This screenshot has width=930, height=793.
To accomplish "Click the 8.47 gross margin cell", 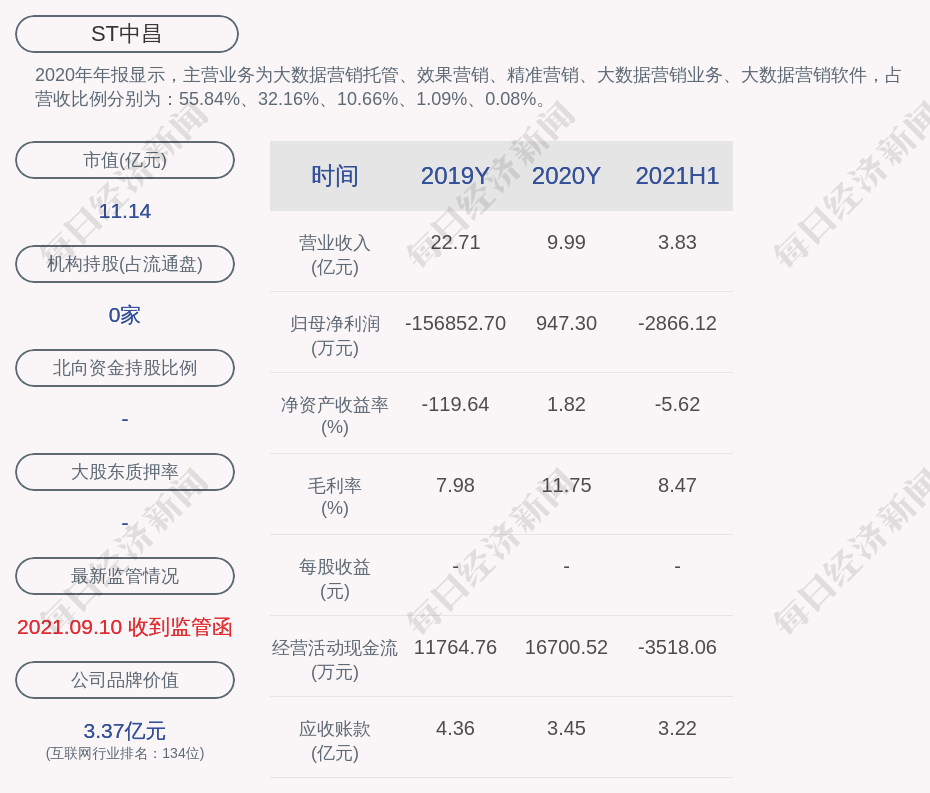I will 677,485.
